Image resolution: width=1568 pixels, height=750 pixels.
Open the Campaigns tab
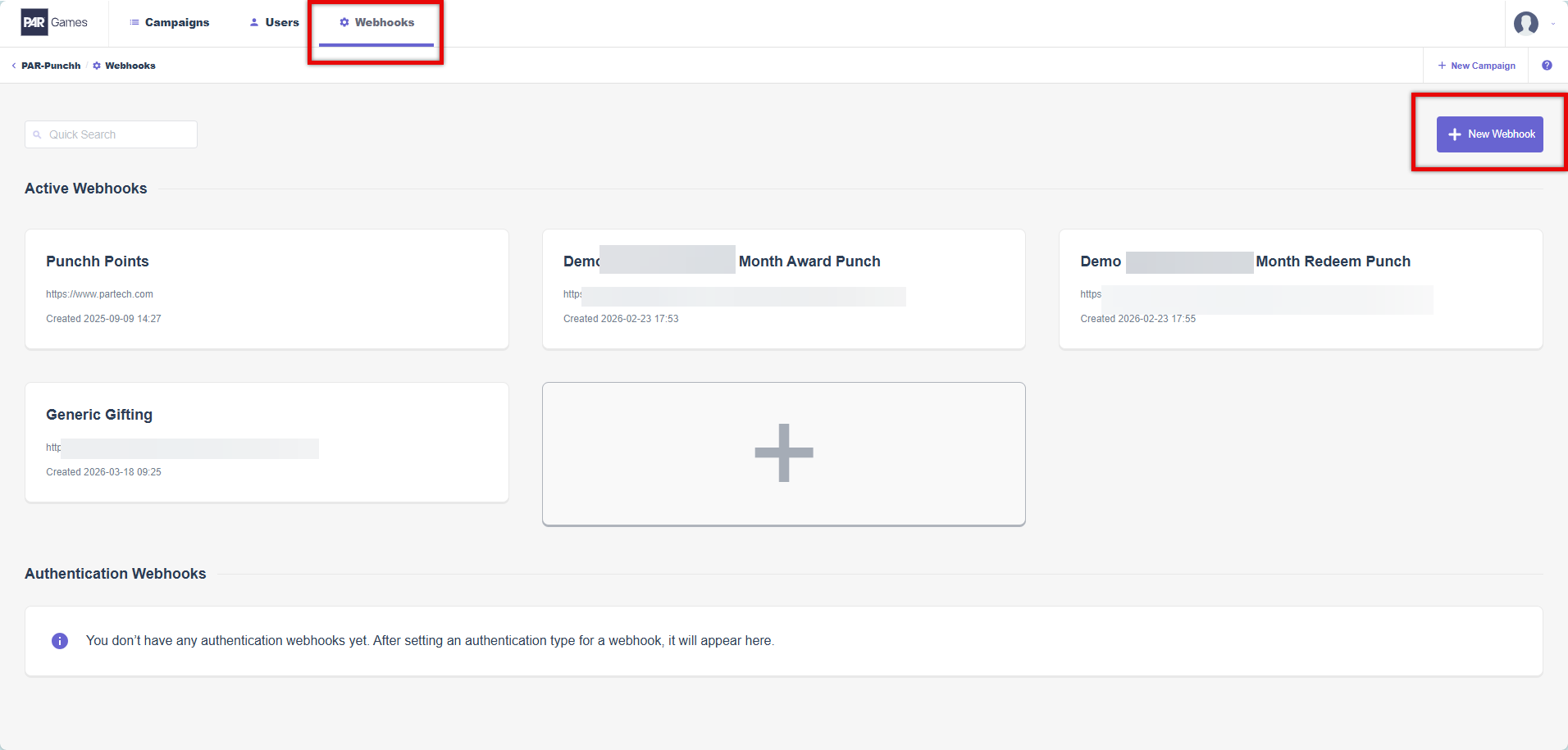(170, 22)
